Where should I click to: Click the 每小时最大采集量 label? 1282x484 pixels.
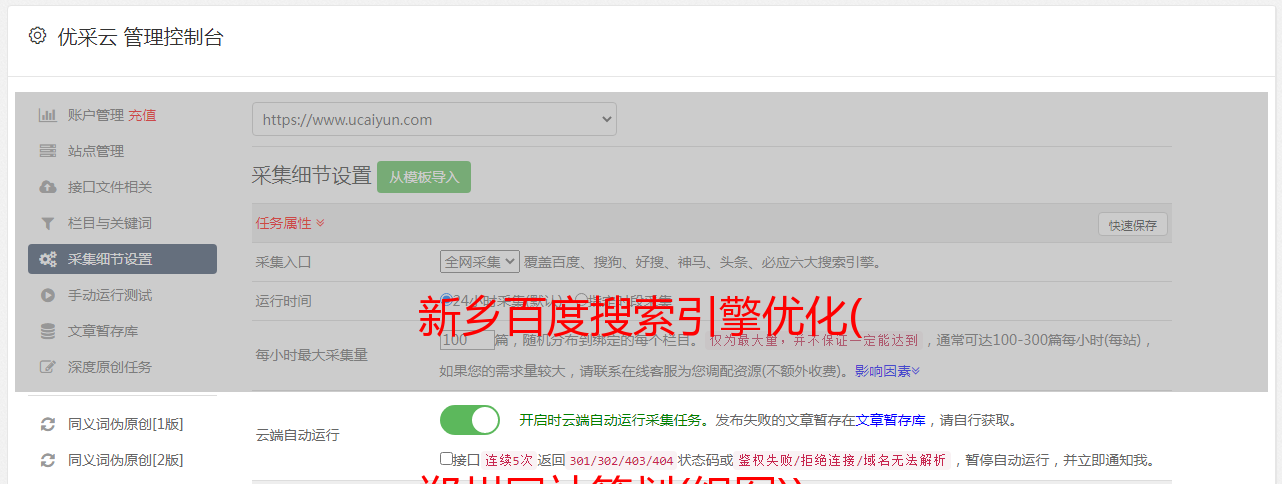click(312, 354)
